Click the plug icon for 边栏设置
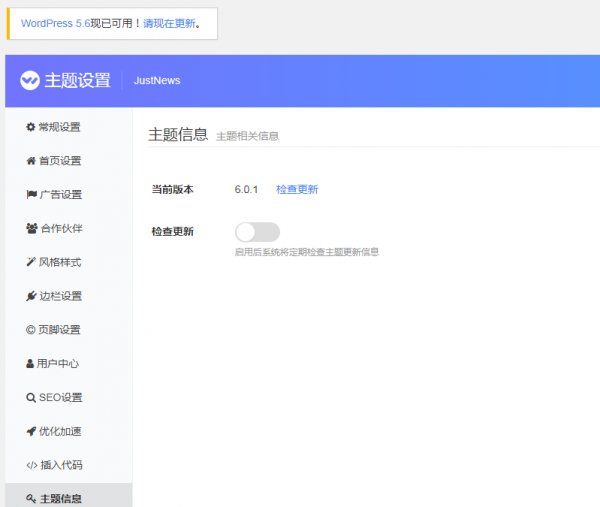The height and width of the screenshot is (507, 600). pos(30,296)
